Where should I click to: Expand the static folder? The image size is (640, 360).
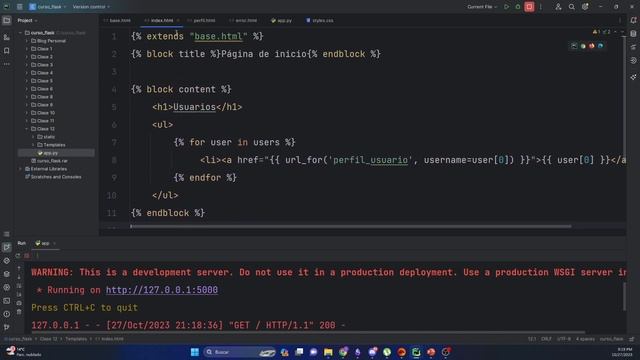pos(33,137)
